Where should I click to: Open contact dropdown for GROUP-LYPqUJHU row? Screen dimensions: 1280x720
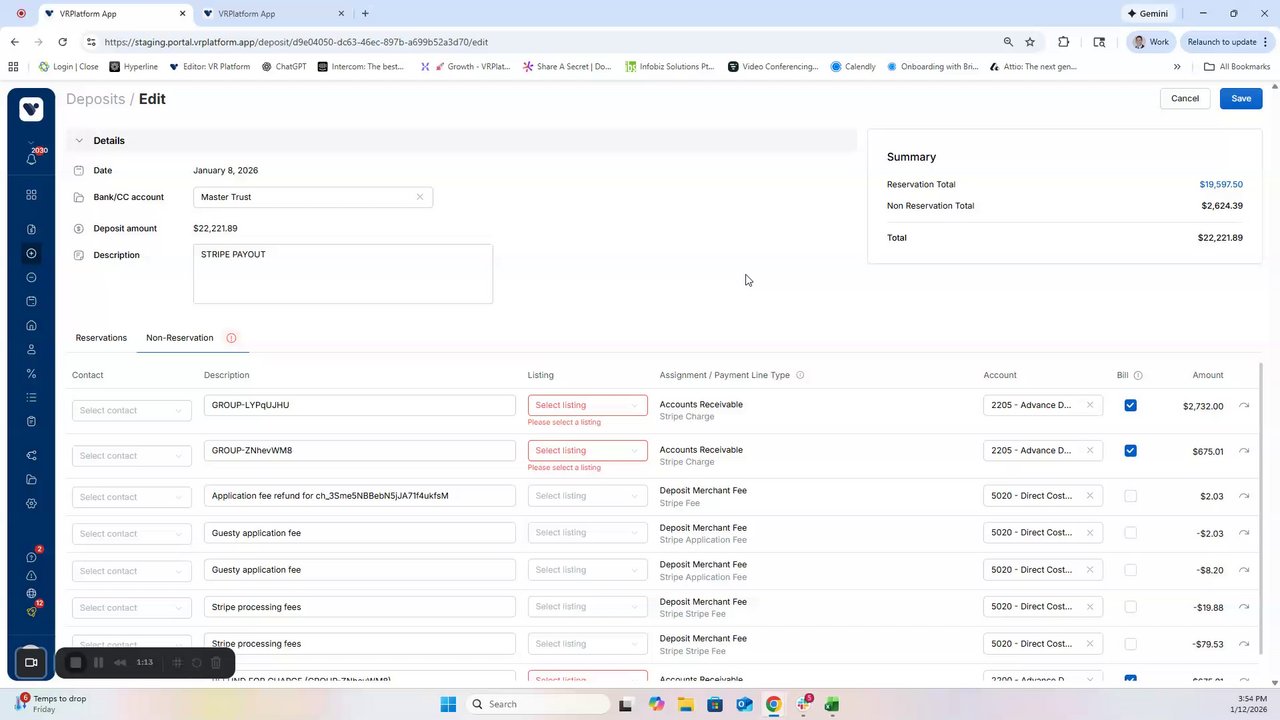[131, 410]
